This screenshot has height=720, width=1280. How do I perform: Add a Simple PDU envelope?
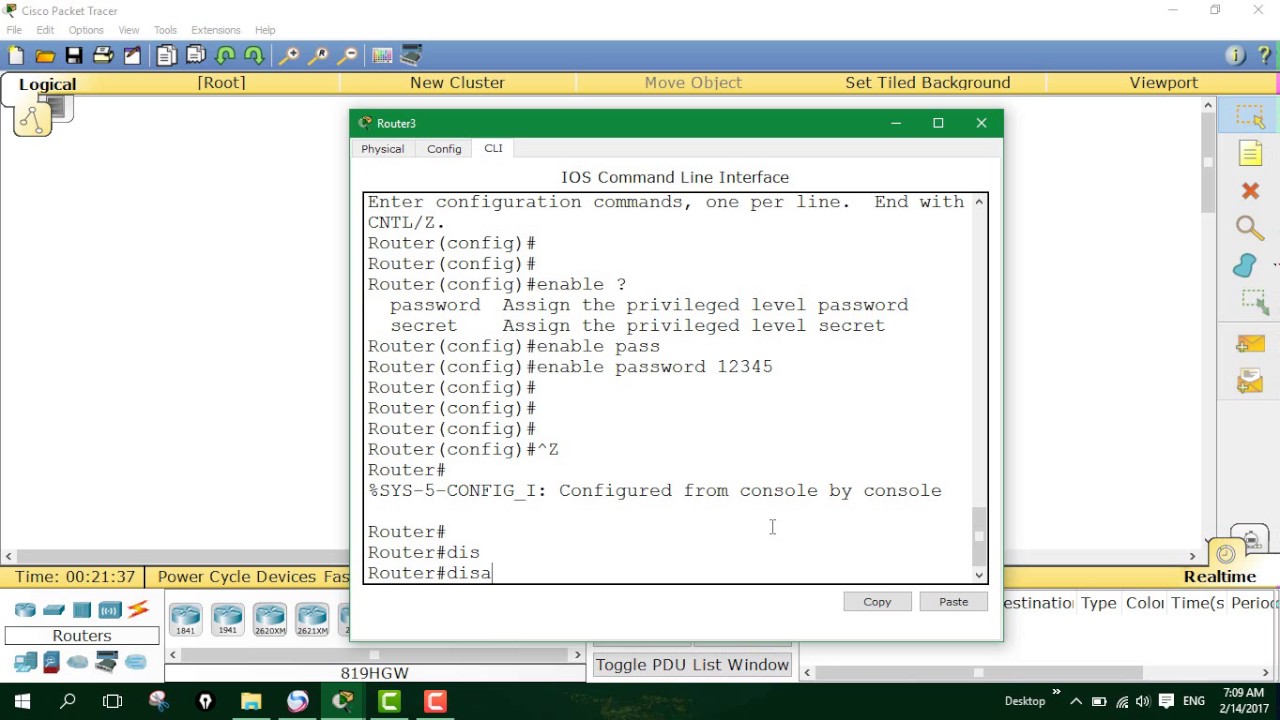click(1250, 344)
